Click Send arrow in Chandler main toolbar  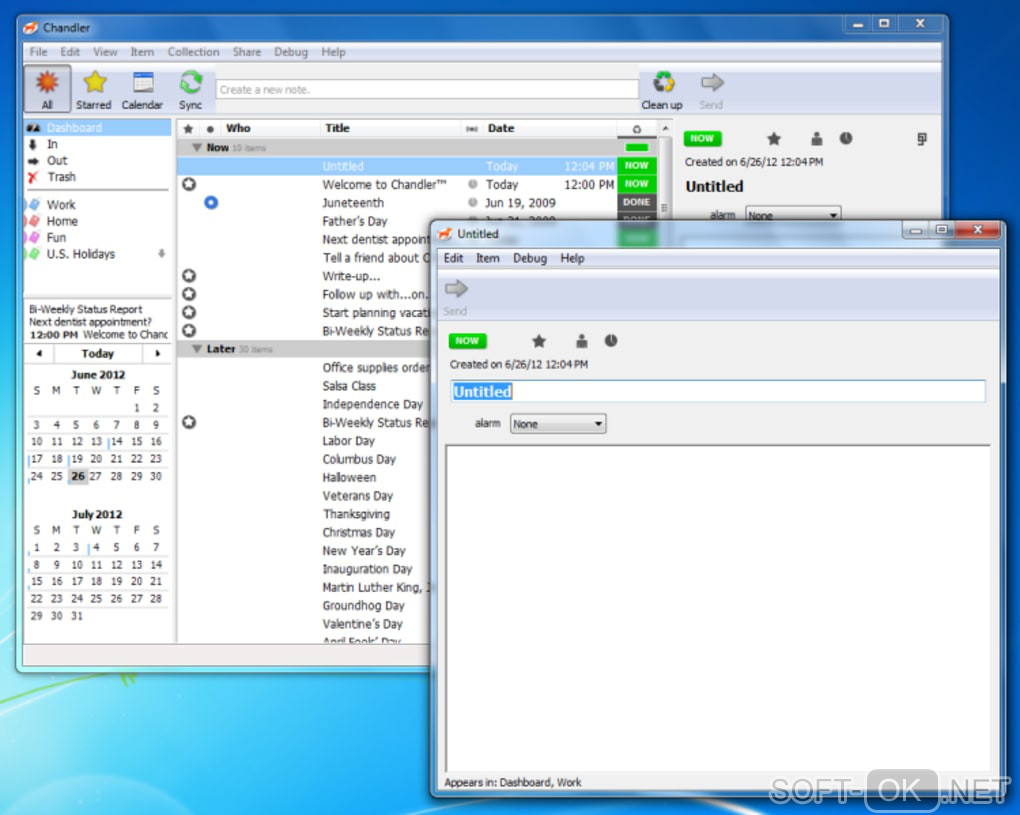click(x=712, y=83)
